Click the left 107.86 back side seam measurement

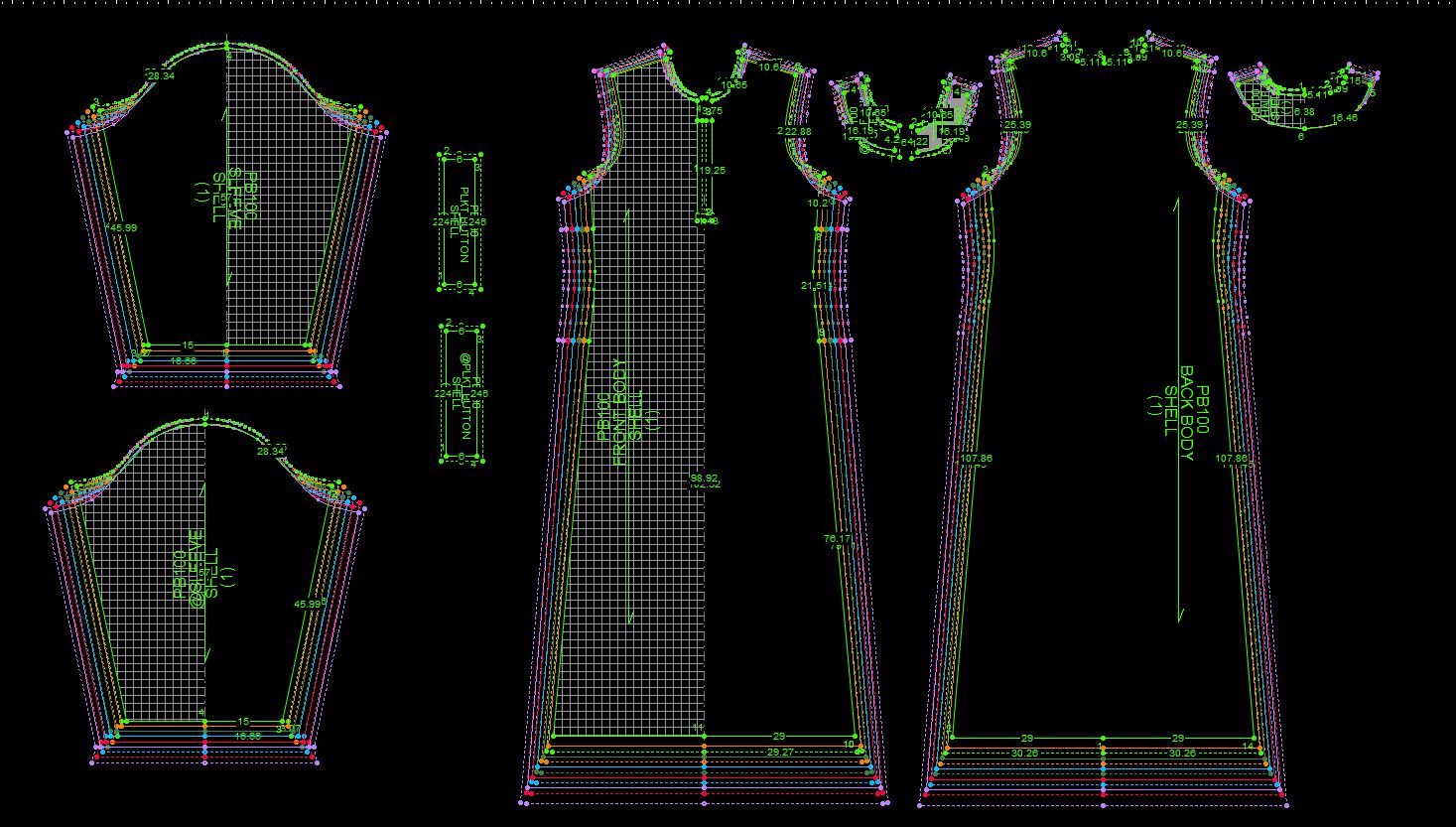pyautogui.click(x=977, y=459)
